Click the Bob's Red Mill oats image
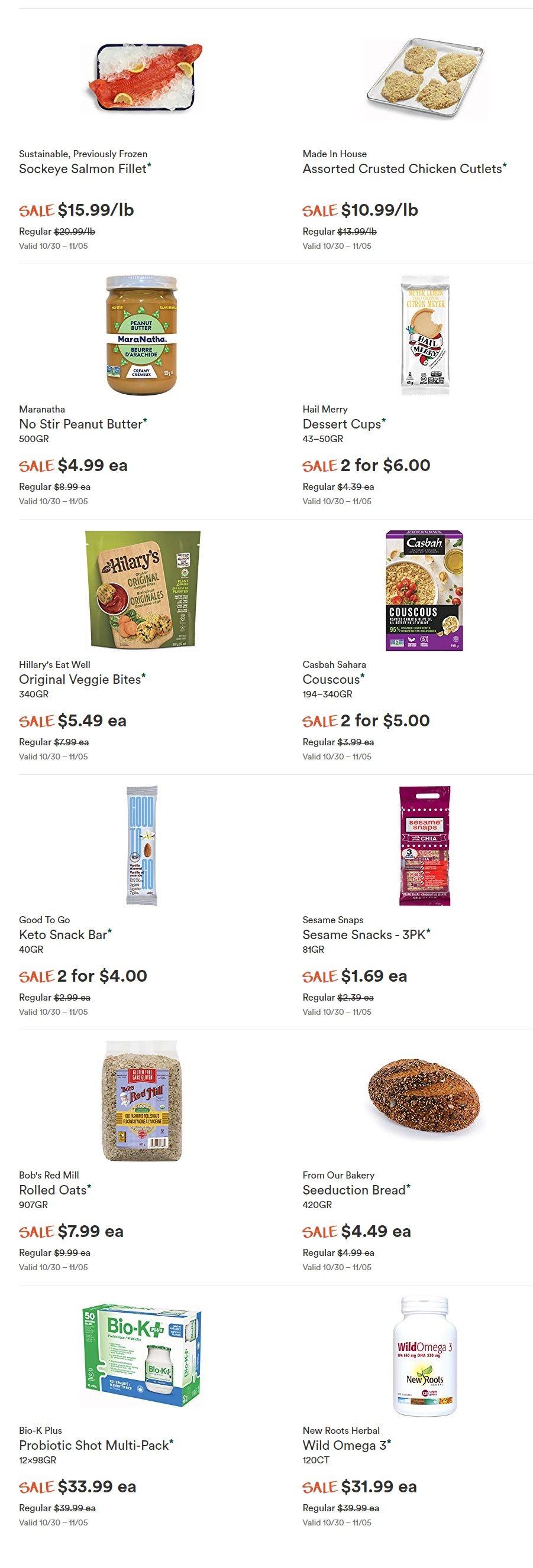The image size is (533, 1568). click(141, 1100)
